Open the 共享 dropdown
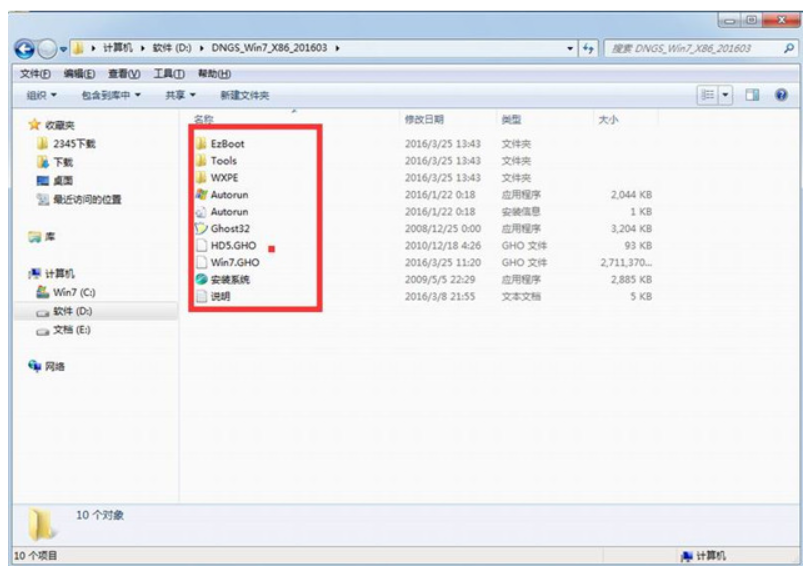The height and width of the screenshot is (573, 812). [180, 95]
